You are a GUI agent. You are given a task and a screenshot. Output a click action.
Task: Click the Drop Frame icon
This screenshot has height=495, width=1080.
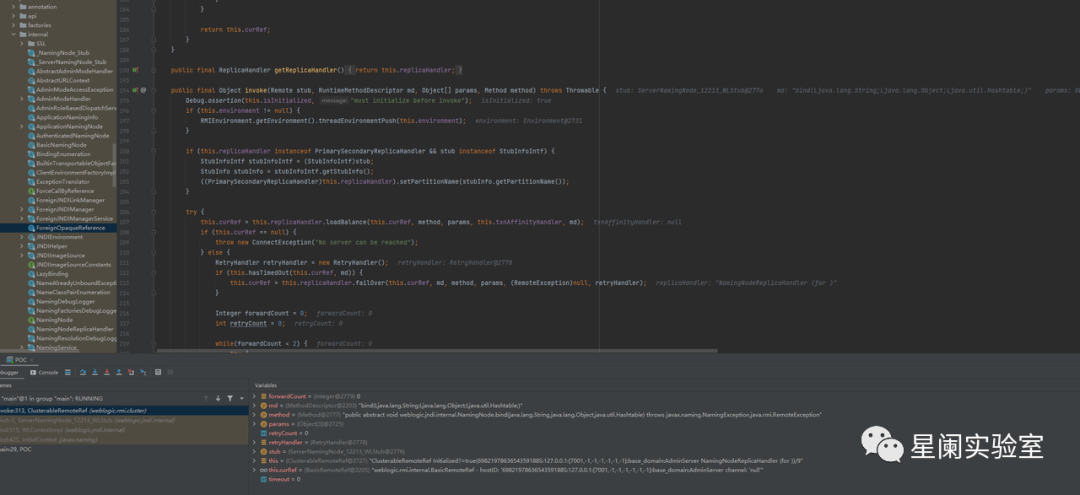pos(131,372)
